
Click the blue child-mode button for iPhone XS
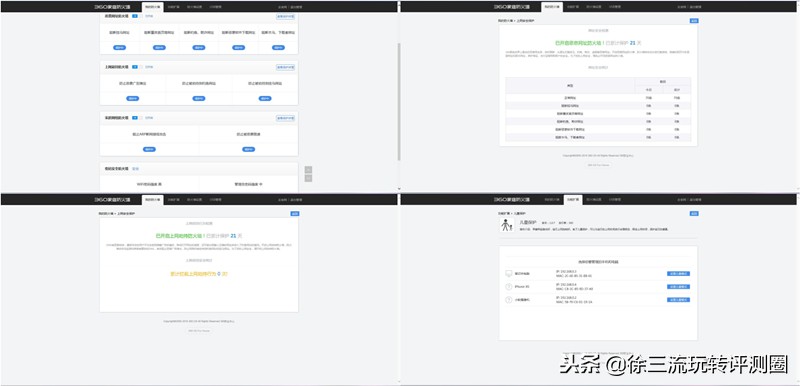point(678,287)
